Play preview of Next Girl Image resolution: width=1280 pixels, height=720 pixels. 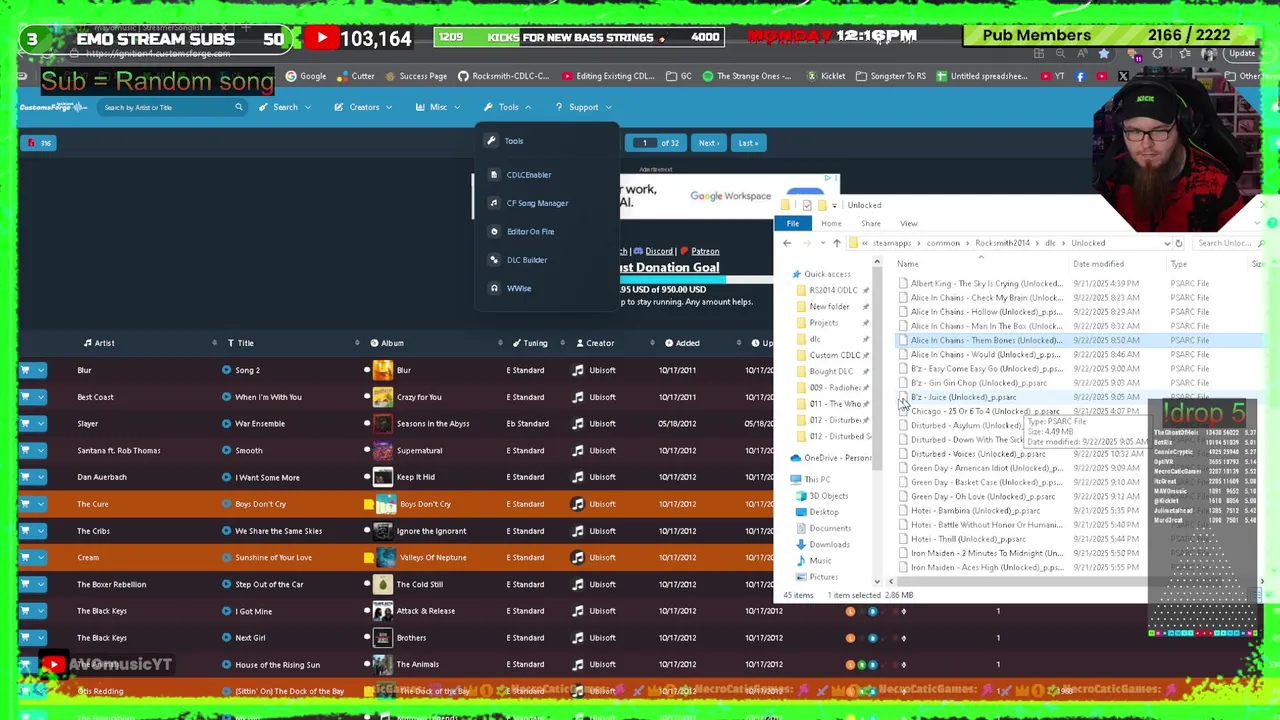[227, 638]
